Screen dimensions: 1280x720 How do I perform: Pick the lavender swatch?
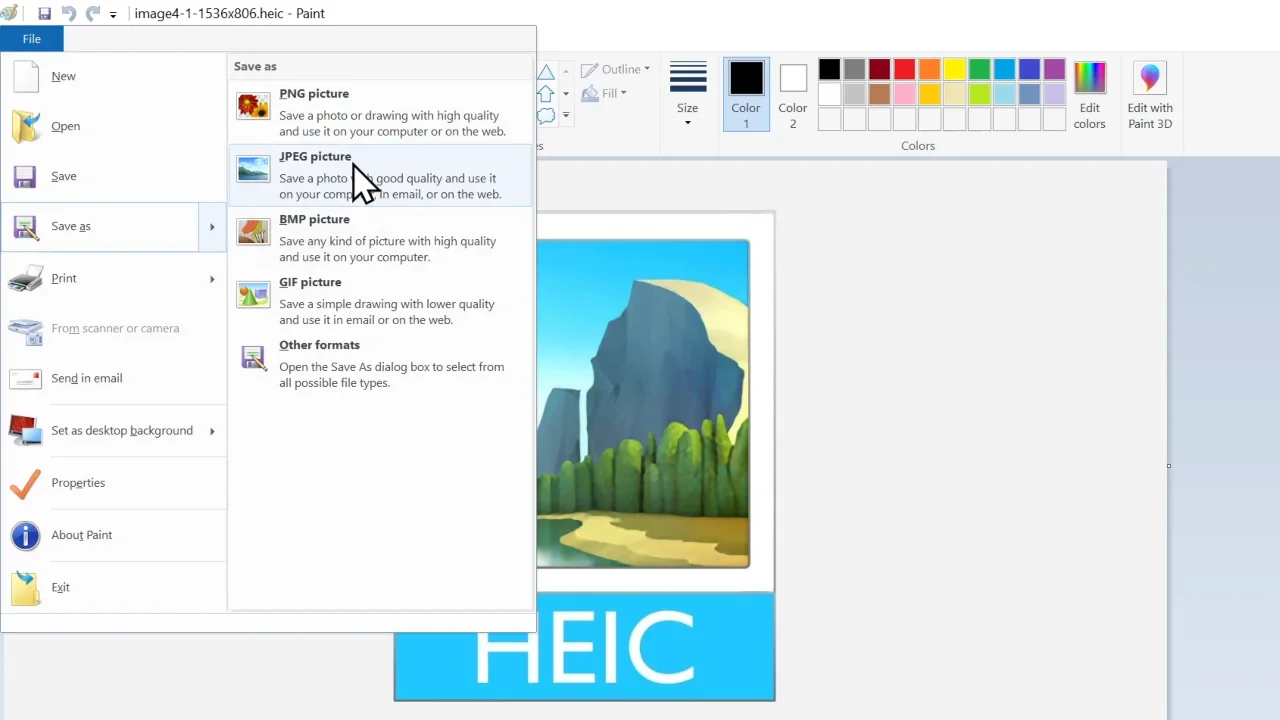point(1054,94)
